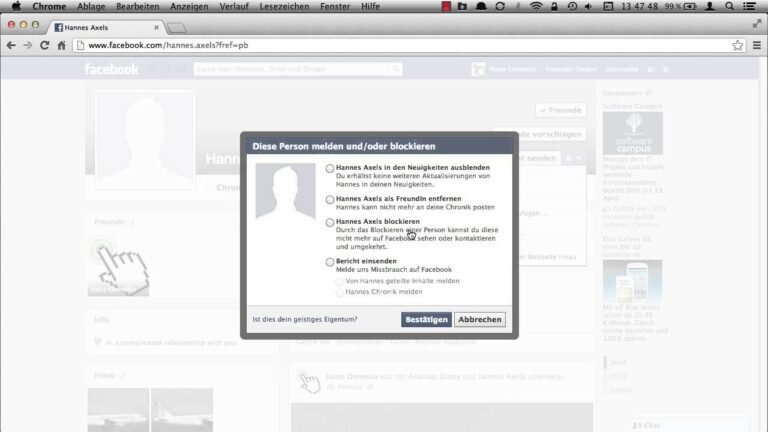The width and height of the screenshot is (768, 432).
Task: Reload the page with refresh icon
Action: 44,46
